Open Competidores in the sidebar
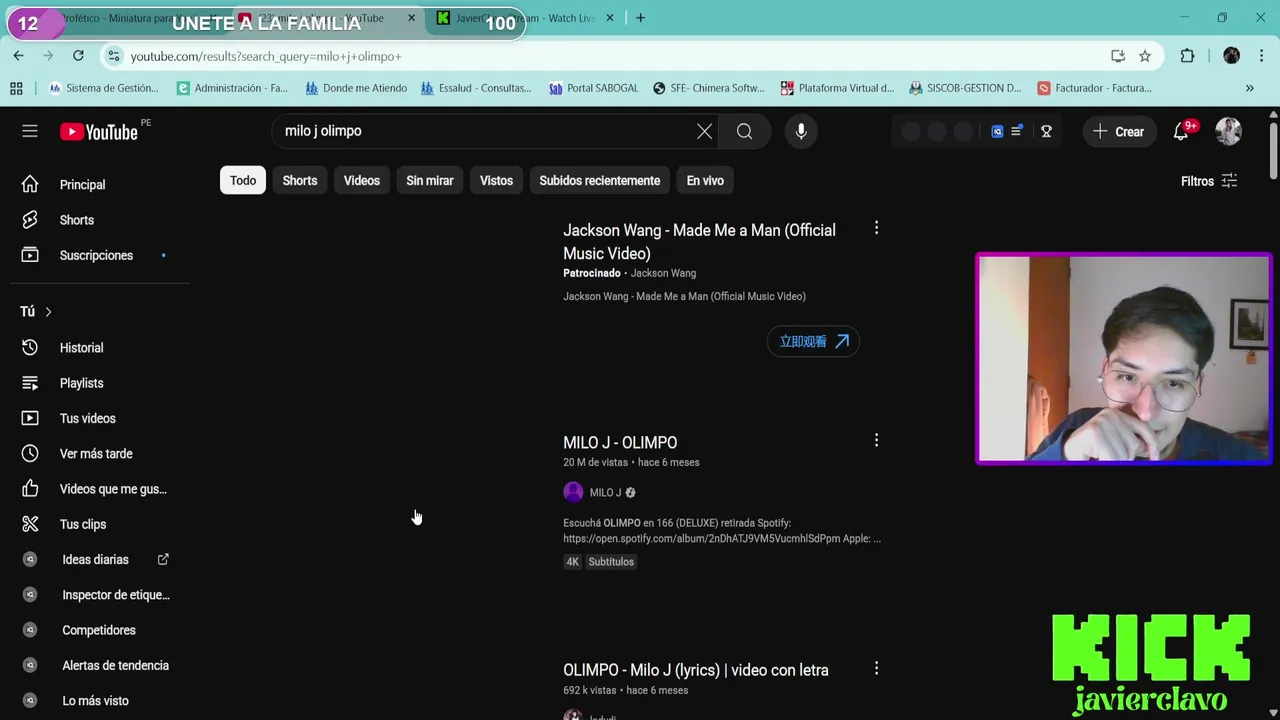Screen dimensions: 1280x720 pyautogui.click(x=100, y=630)
